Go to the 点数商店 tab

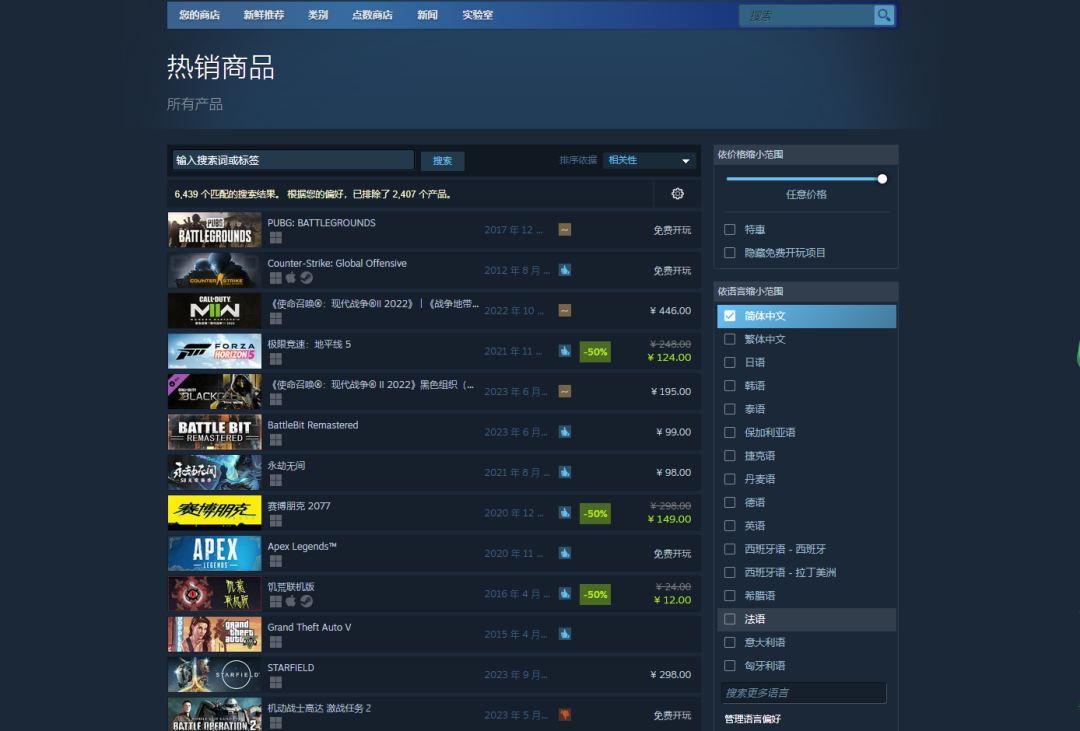[x=372, y=15]
